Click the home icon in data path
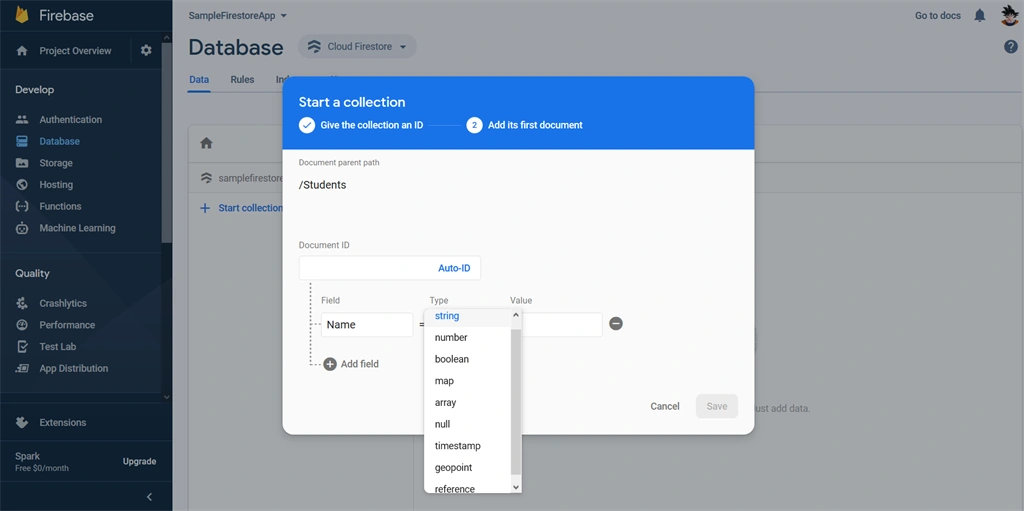Viewport: 1024px width, 511px height. click(x=206, y=143)
